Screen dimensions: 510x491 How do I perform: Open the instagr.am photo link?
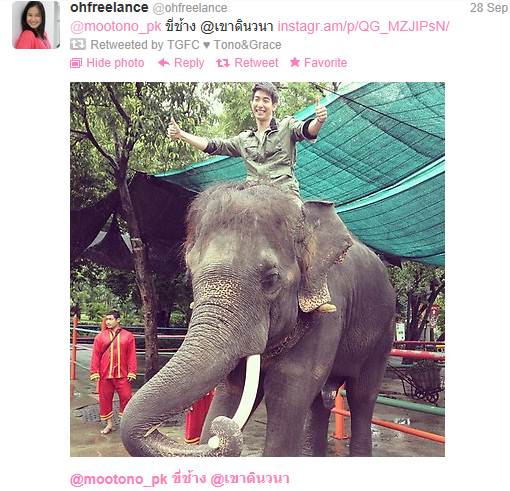(363, 26)
